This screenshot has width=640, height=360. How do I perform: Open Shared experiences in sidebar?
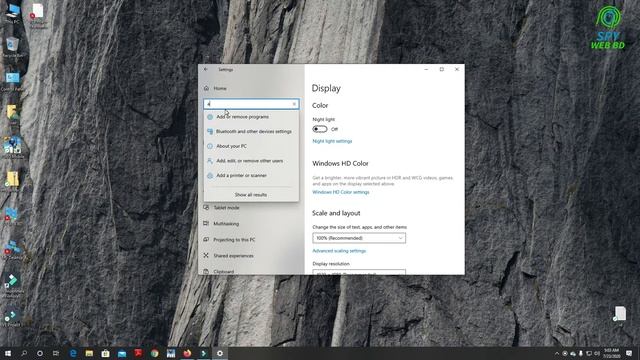click(233, 256)
